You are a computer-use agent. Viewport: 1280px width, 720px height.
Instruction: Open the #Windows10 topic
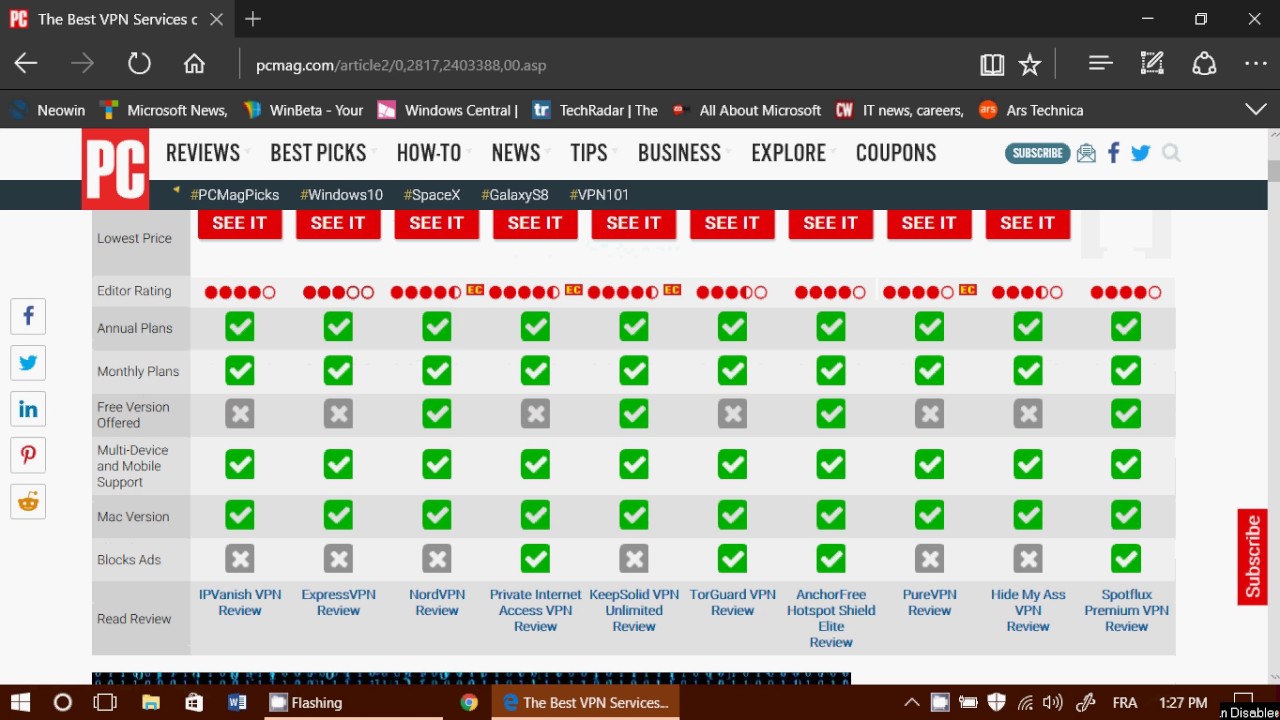click(x=341, y=195)
